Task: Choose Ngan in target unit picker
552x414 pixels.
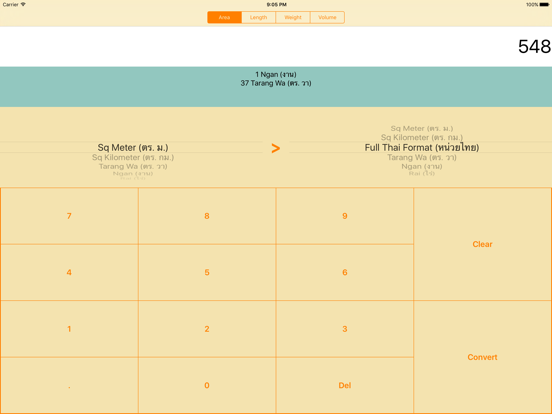Action: pyautogui.click(x=422, y=166)
